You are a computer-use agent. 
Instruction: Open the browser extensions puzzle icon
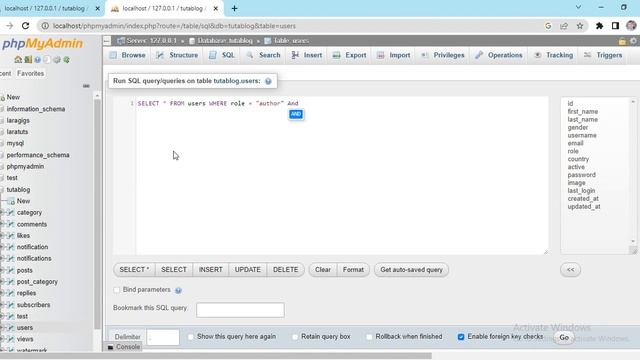(x=599, y=26)
